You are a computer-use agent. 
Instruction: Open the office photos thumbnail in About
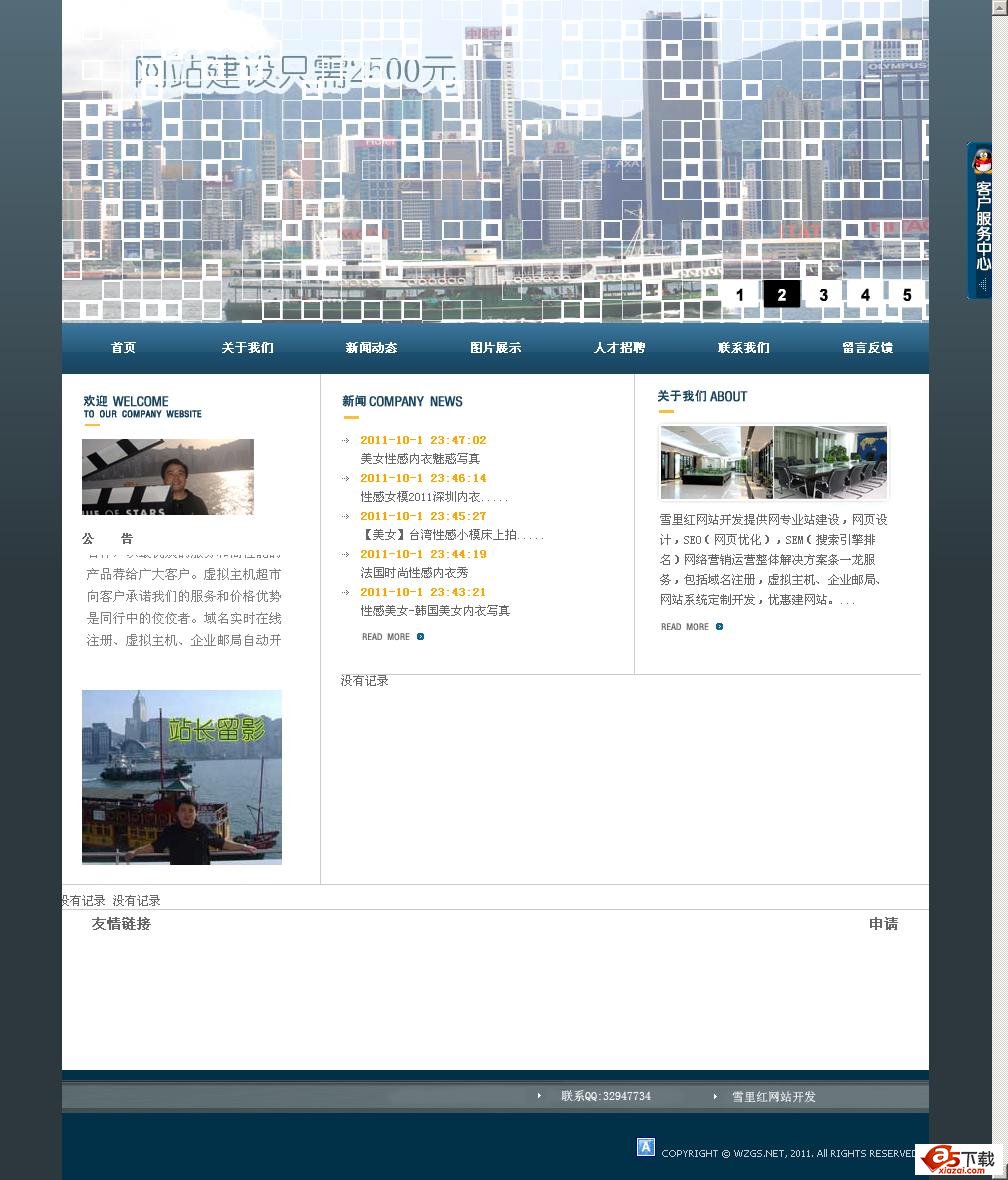click(774, 463)
